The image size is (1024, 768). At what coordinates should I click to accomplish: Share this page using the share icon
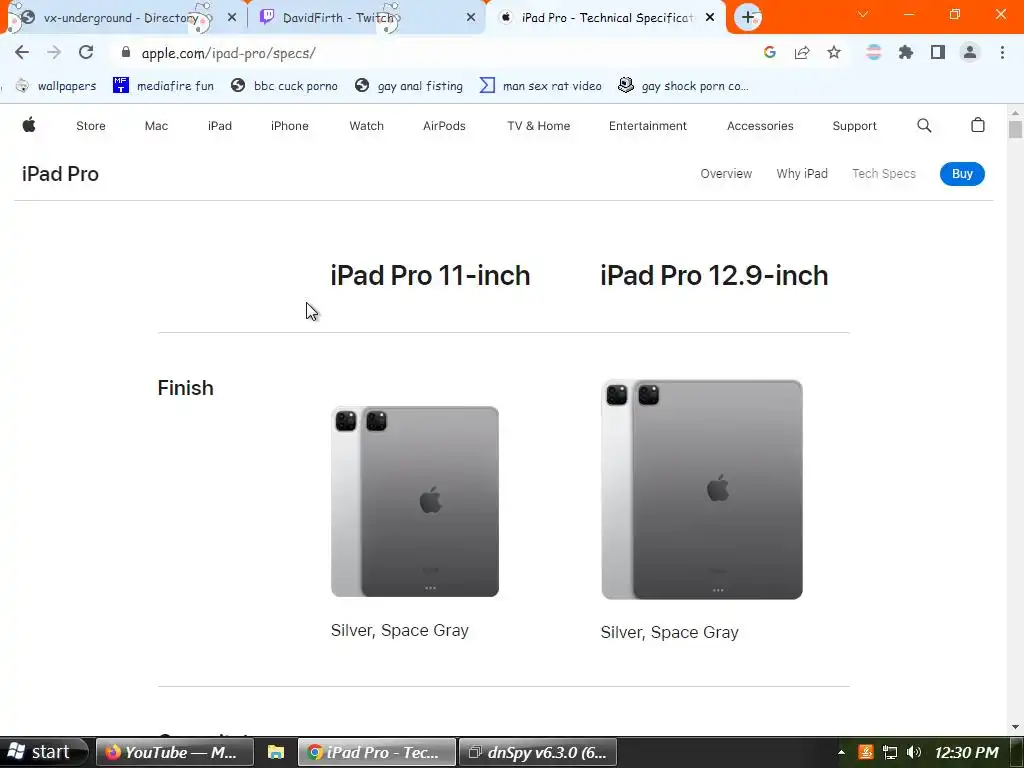(802, 53)
